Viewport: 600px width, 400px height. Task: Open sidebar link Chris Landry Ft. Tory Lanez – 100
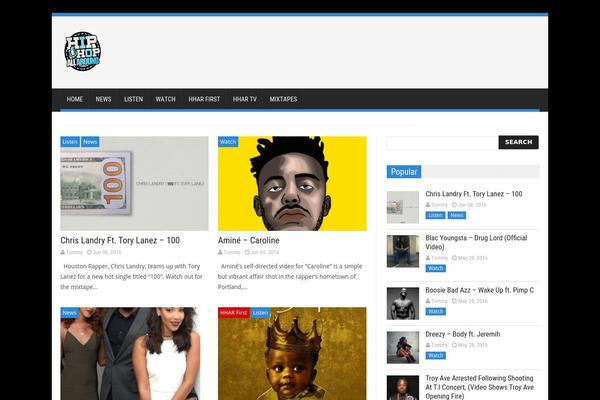pyautogui.click(x=474, y=194)
